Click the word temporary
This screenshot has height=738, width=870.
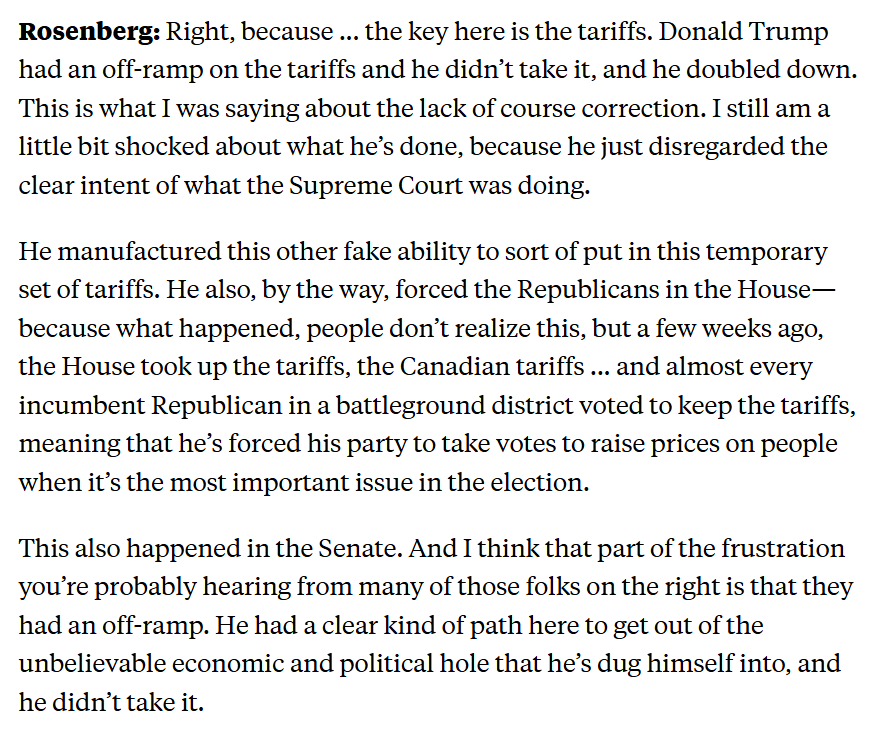click(759, 250)
